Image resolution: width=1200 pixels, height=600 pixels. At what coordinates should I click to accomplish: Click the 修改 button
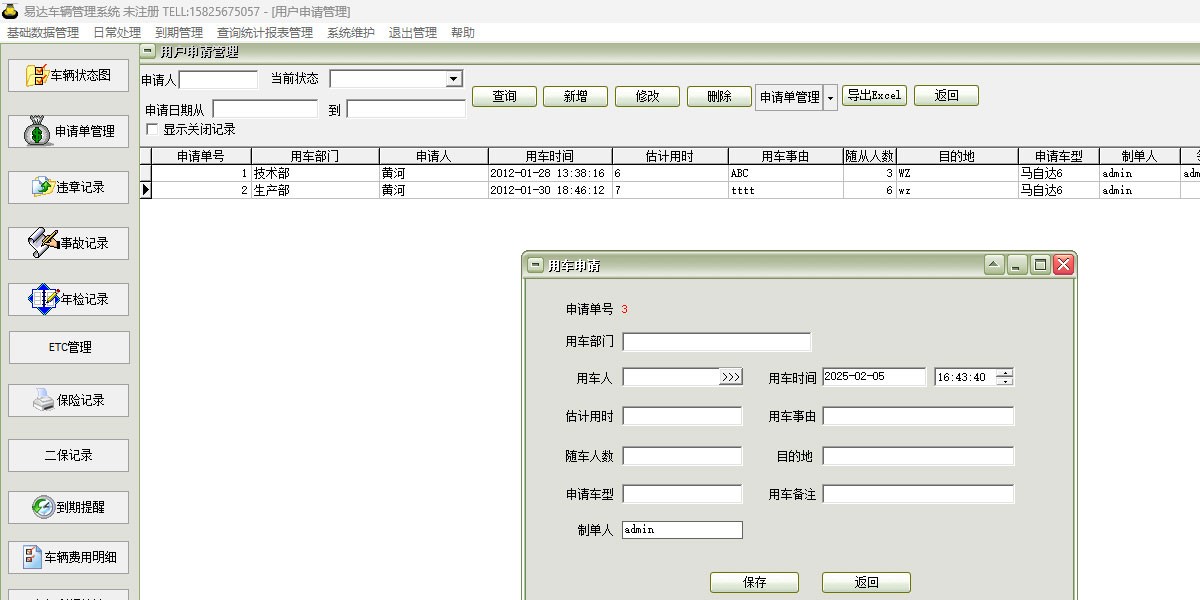tap(648, 96)
